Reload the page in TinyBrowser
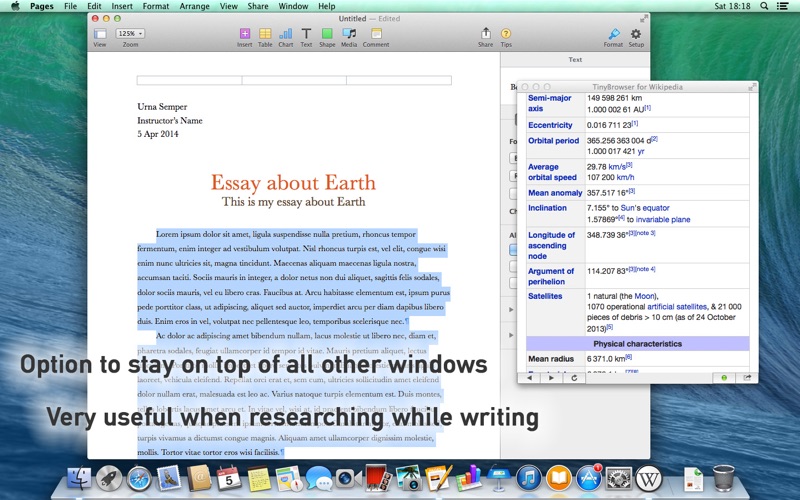Image resolution: width=800 pixels, height=500 pixels. click(574, 378)
